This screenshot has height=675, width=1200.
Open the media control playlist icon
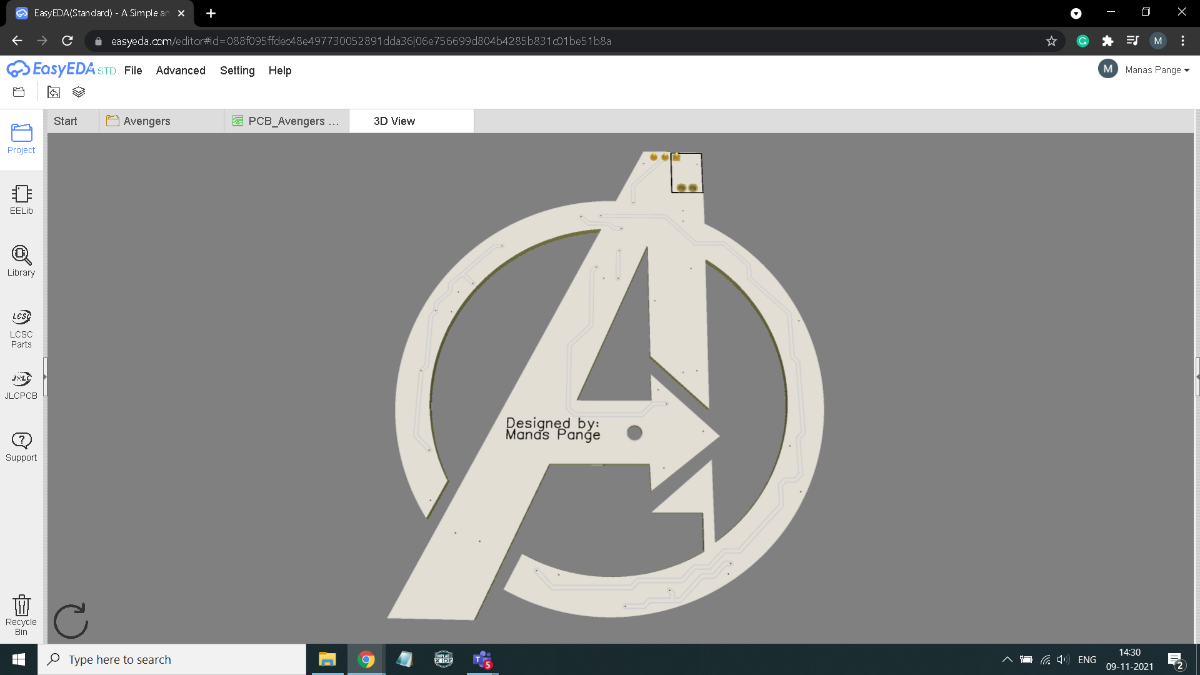(x=1132, y=41)
